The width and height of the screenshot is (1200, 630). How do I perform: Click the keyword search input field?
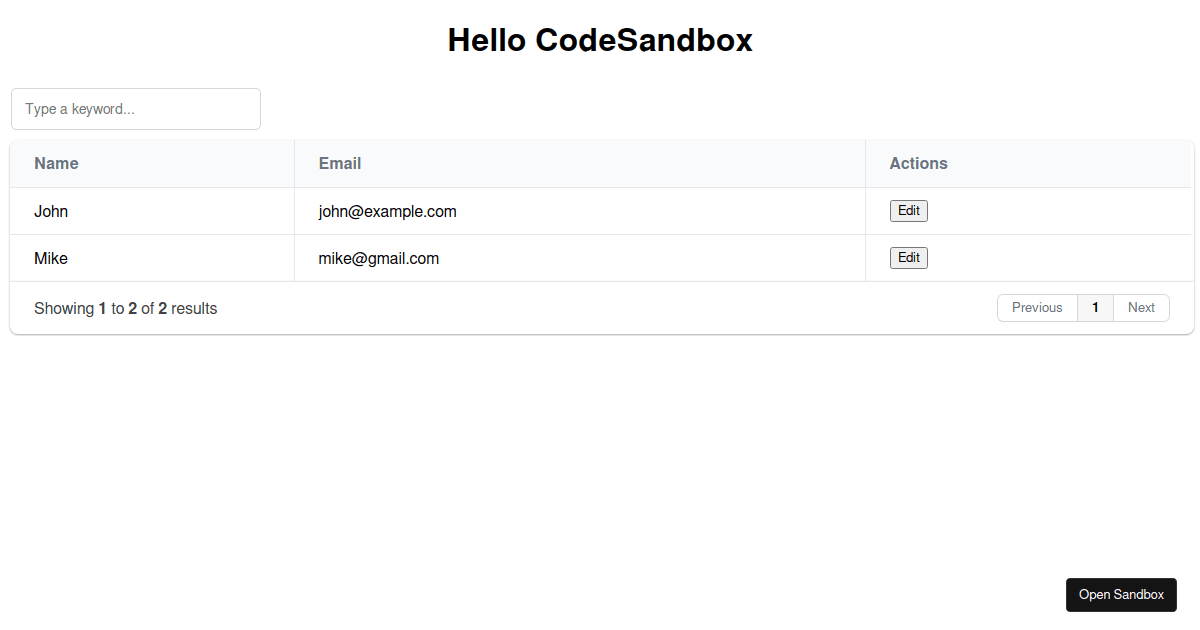point(135,108)
